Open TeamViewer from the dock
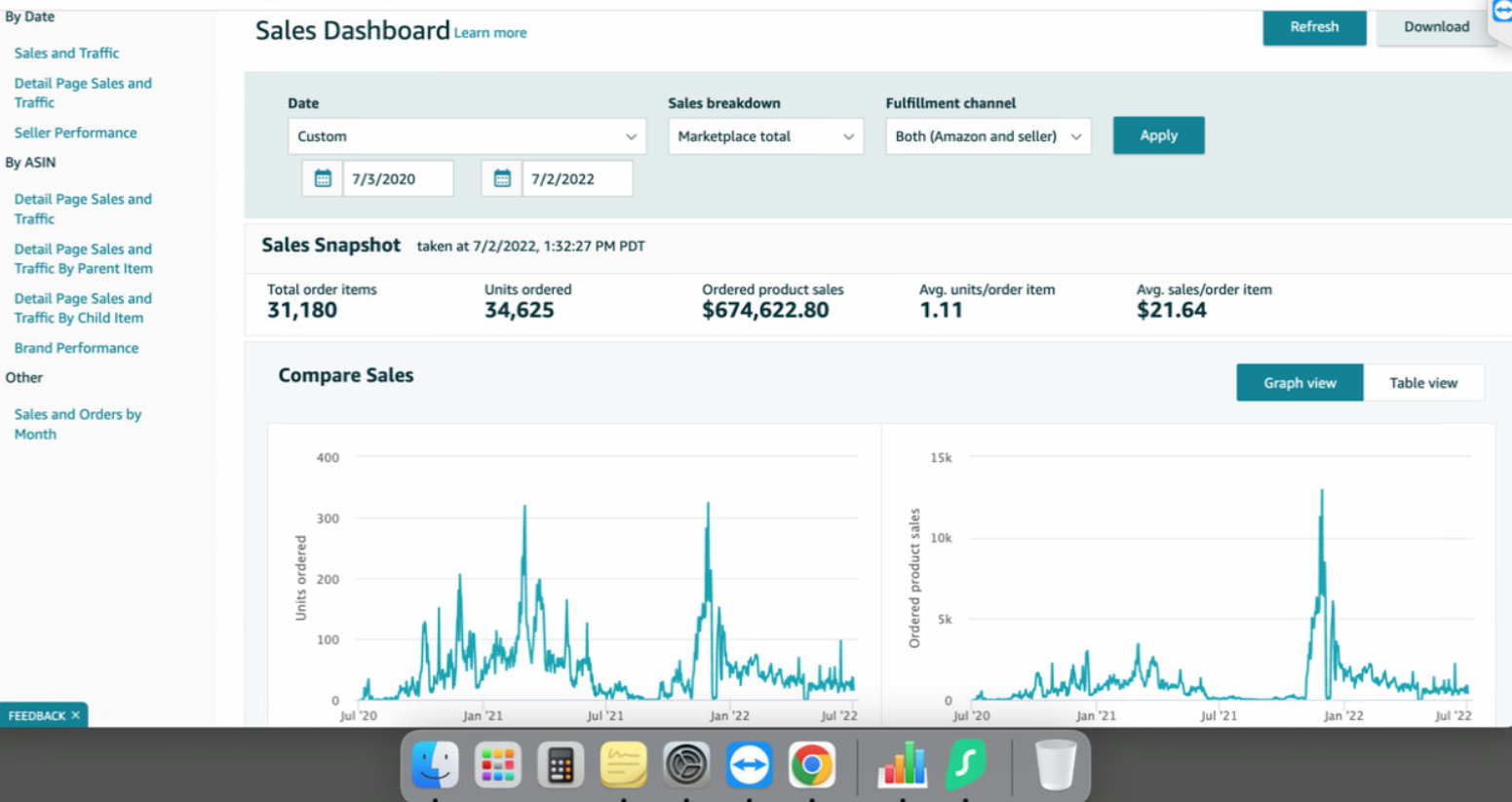This screenshot has width=1512, height=802. point(749,765)
